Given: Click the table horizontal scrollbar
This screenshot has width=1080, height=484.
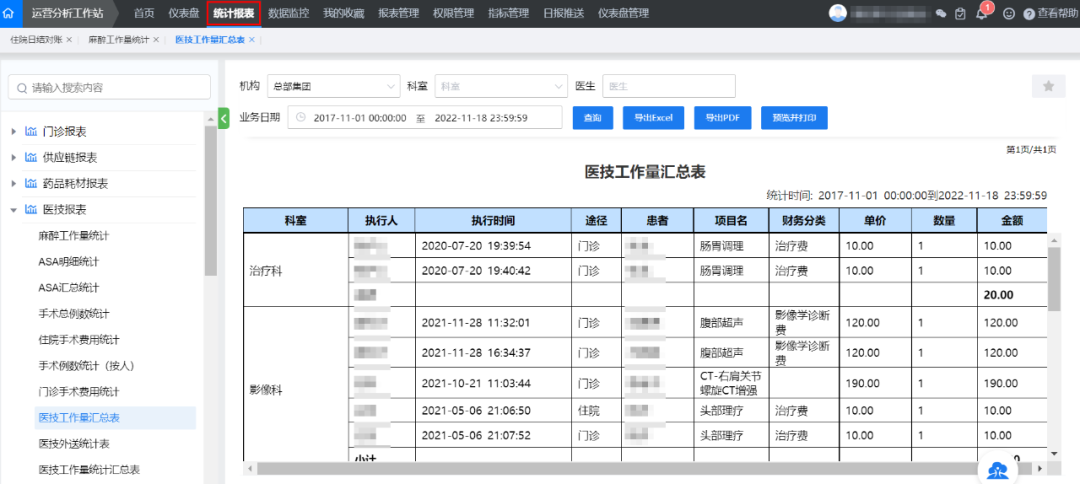Looking at the screenshot, I should tap(645, 468).
